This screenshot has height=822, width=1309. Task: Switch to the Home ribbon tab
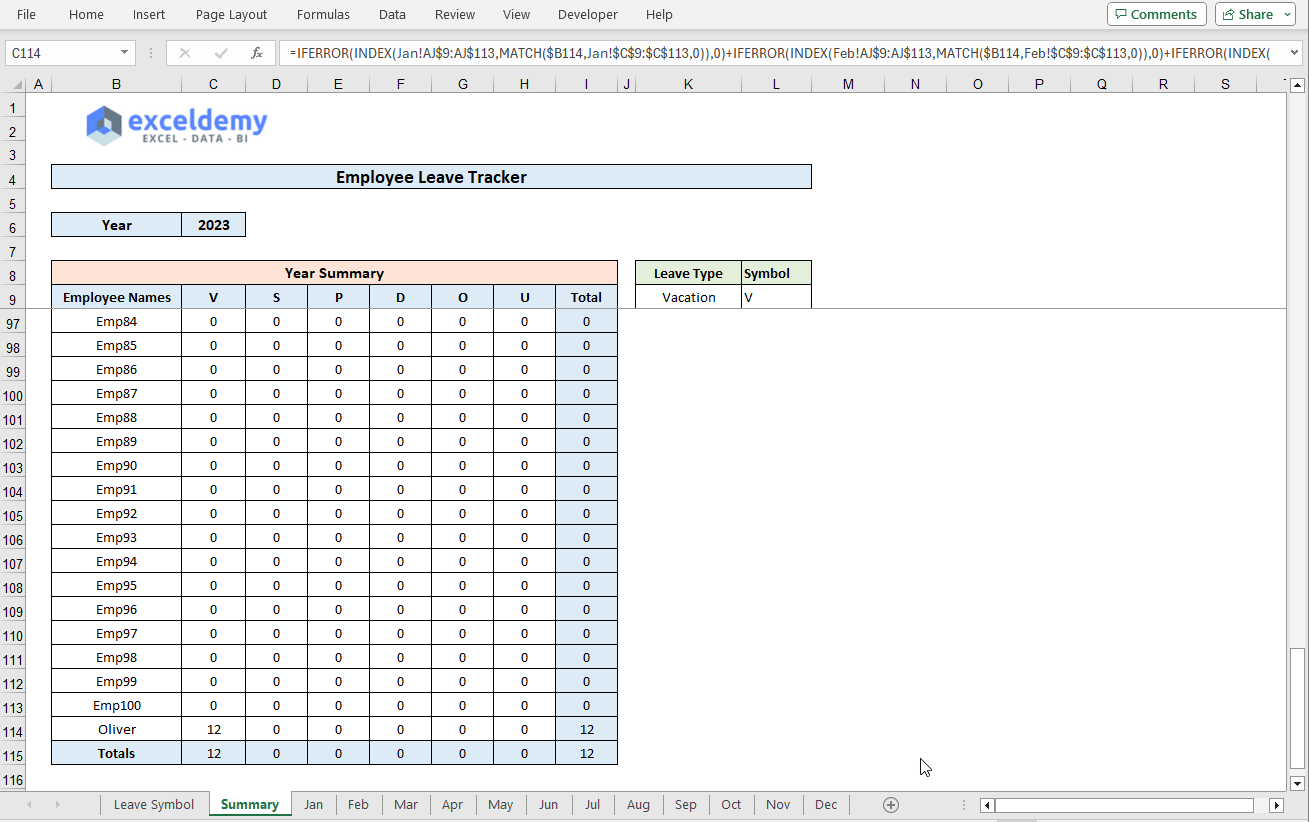[x=86, y=14]
